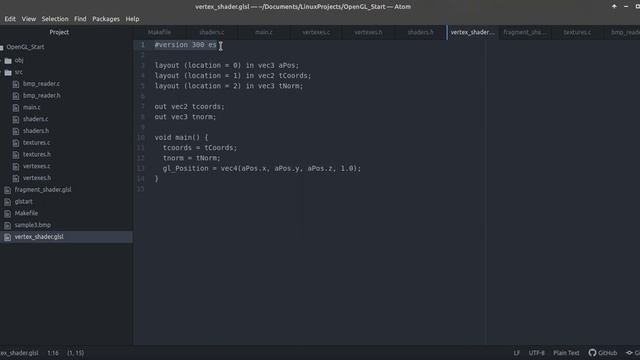640x360 pixels.
Task: Open shaders.h in the tree
Action: pyautogui.click(x=36, y=131)
